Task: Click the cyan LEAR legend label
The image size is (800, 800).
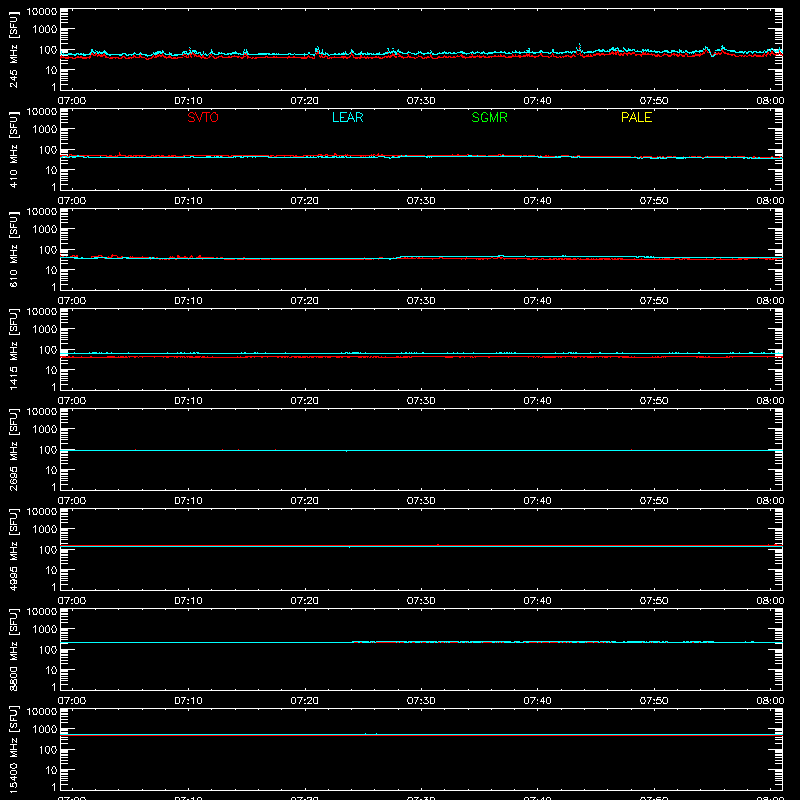Action: (347, 117)
